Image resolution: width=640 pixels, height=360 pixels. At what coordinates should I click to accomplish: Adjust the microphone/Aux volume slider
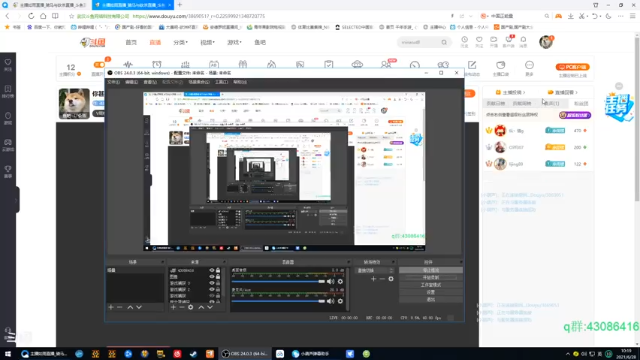click(x=278, y=301)
